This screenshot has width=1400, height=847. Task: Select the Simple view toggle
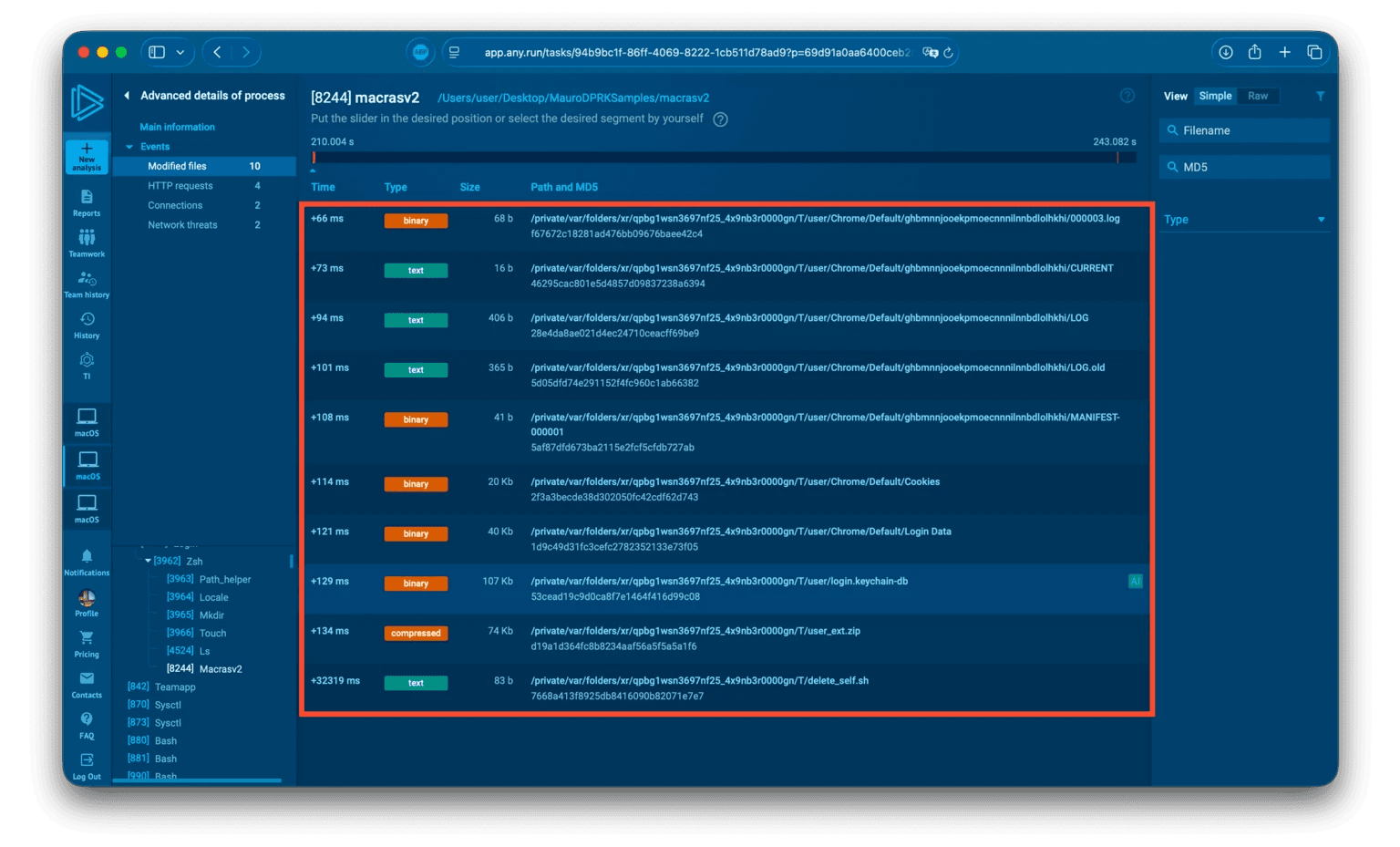[1215, 96]
